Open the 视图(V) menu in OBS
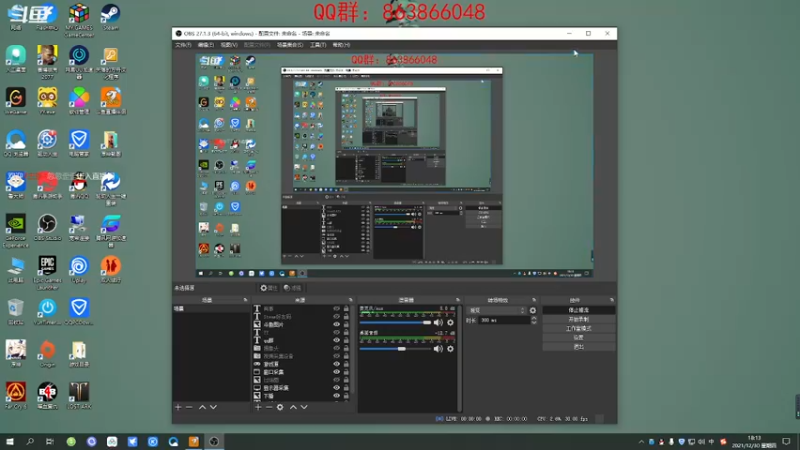Viewport: 800px width, 450px height. [x=229, y=45]
